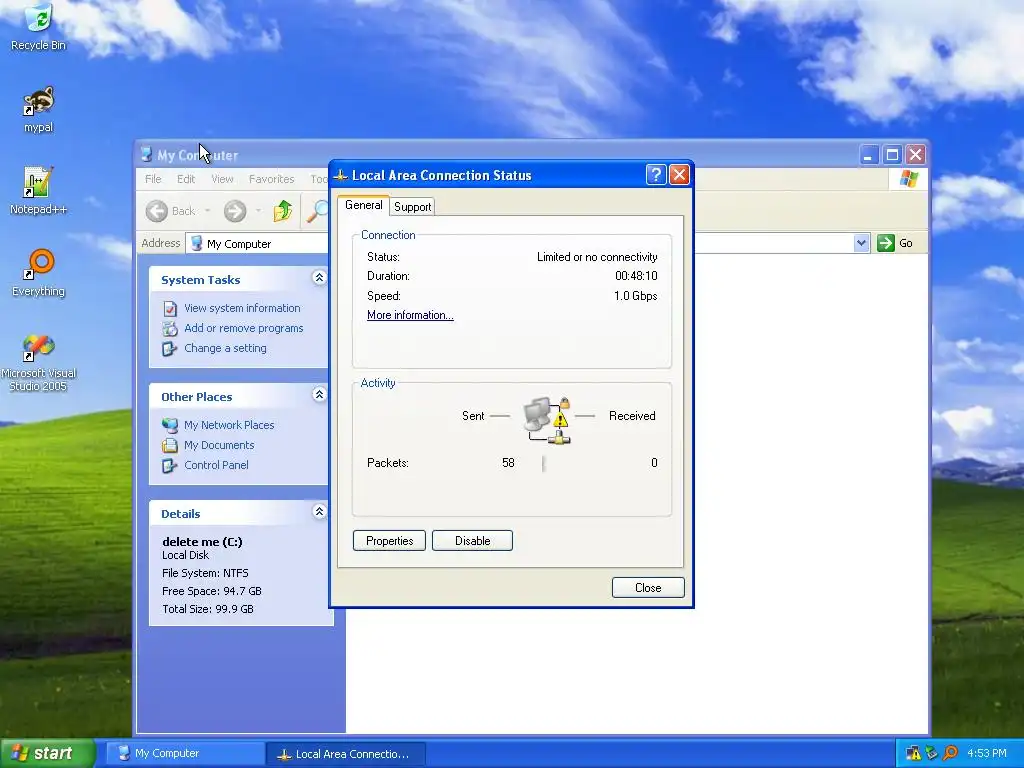Open the View menu in My Computer

pos(222,179)
